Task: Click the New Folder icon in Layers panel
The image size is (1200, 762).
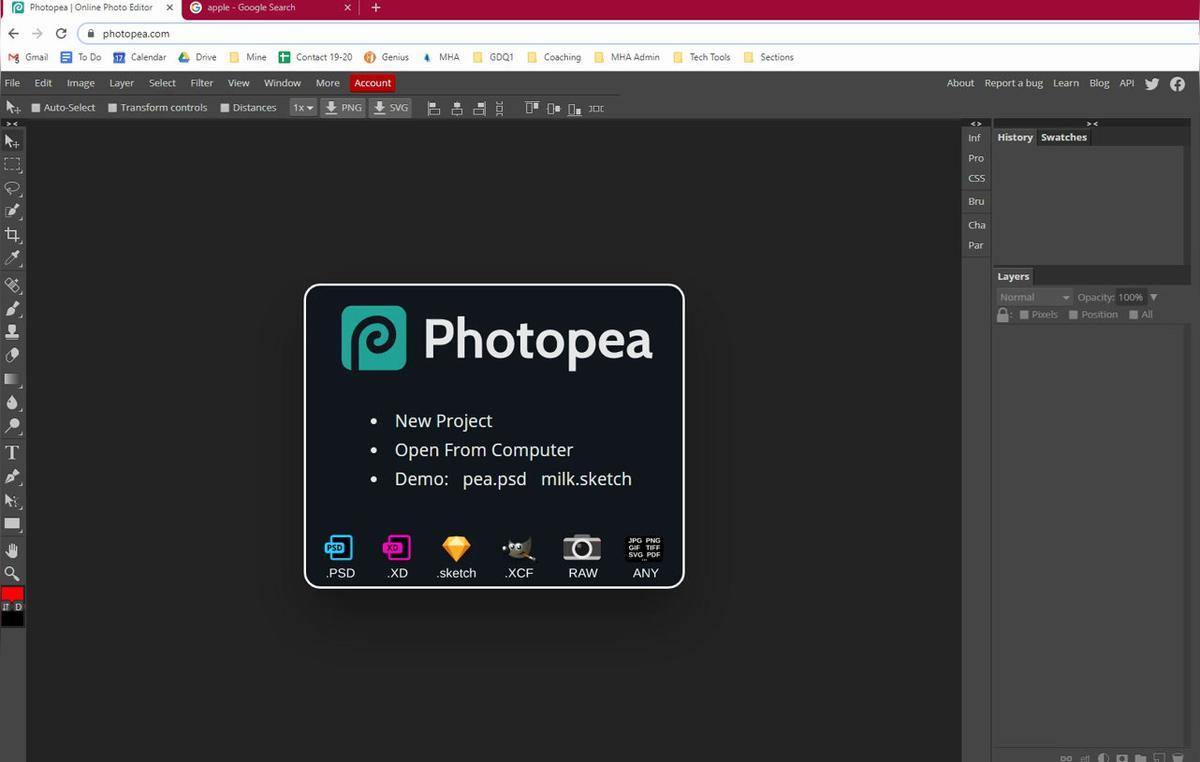Action: click(x=1142, y=758)
